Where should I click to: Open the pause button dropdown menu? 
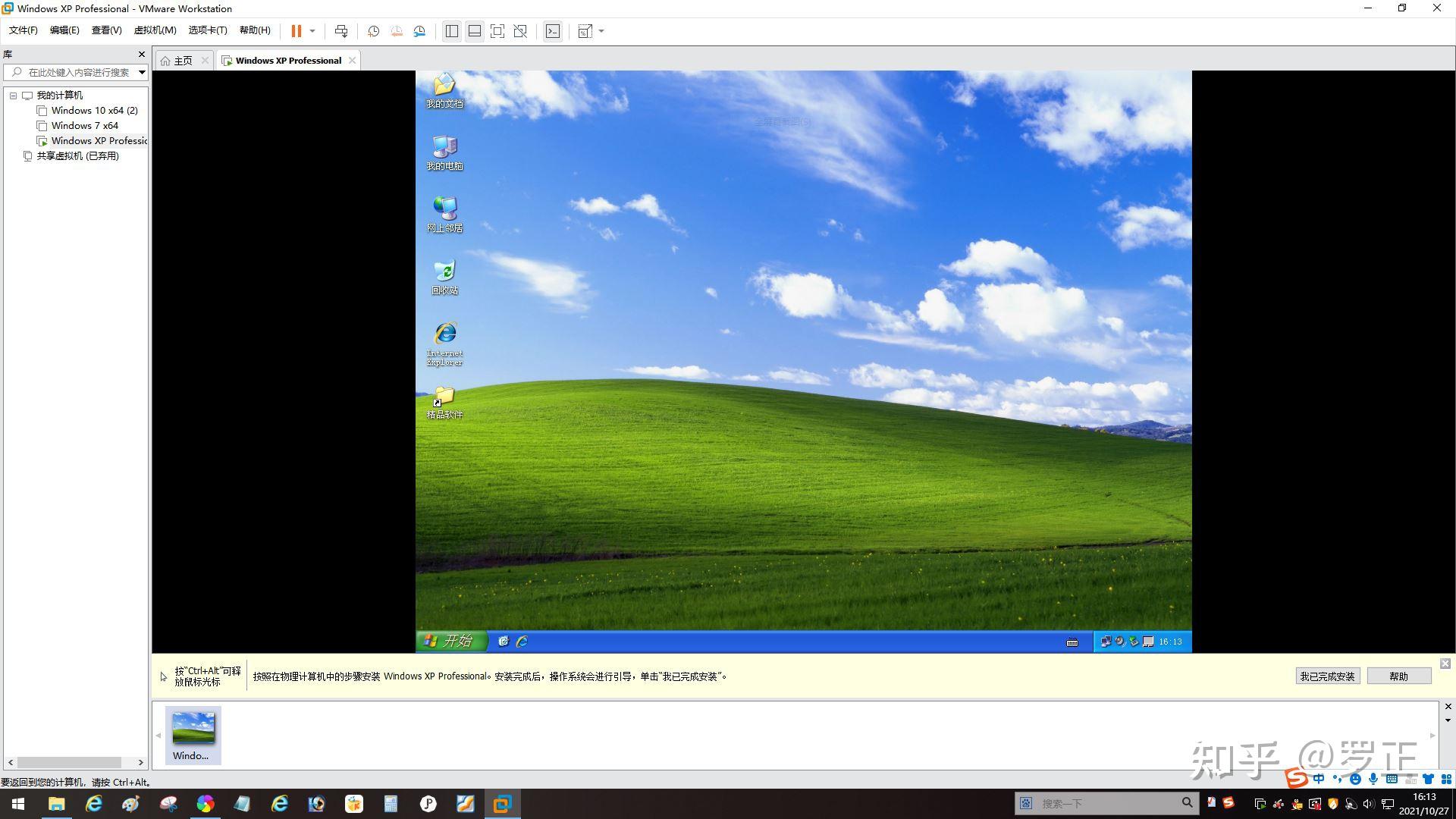(312, 31)
